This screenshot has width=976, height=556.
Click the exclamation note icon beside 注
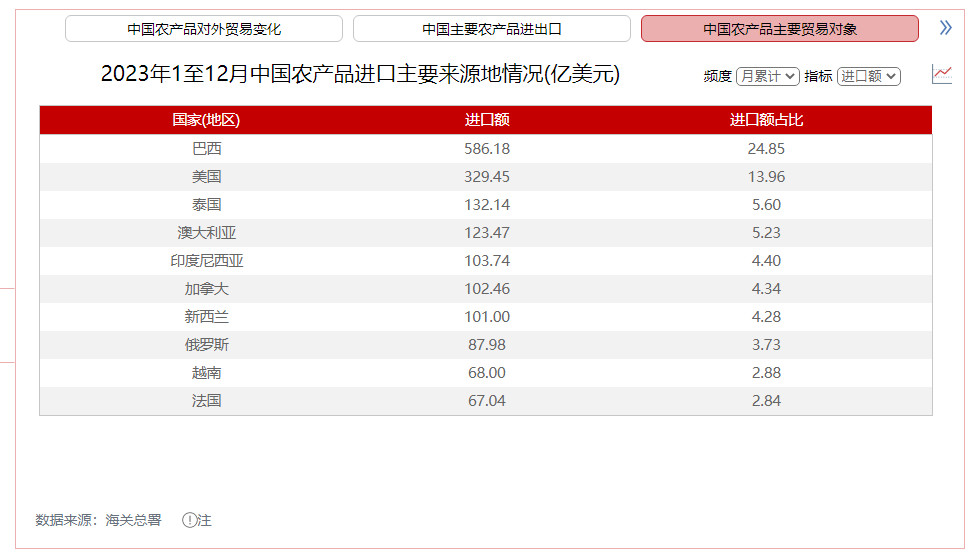point(189,520)
